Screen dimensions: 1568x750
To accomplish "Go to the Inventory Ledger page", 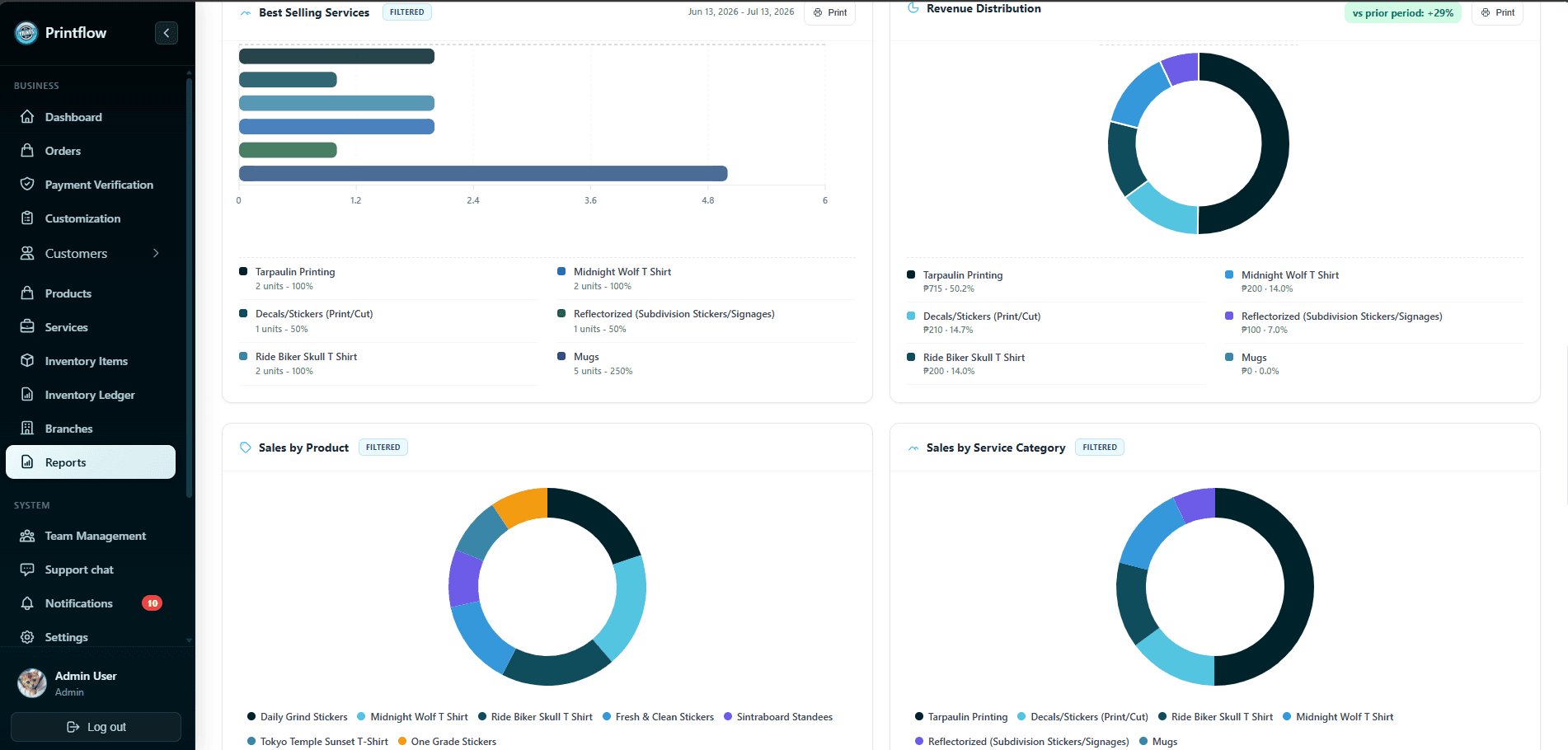I will click(x=91, y=395).
